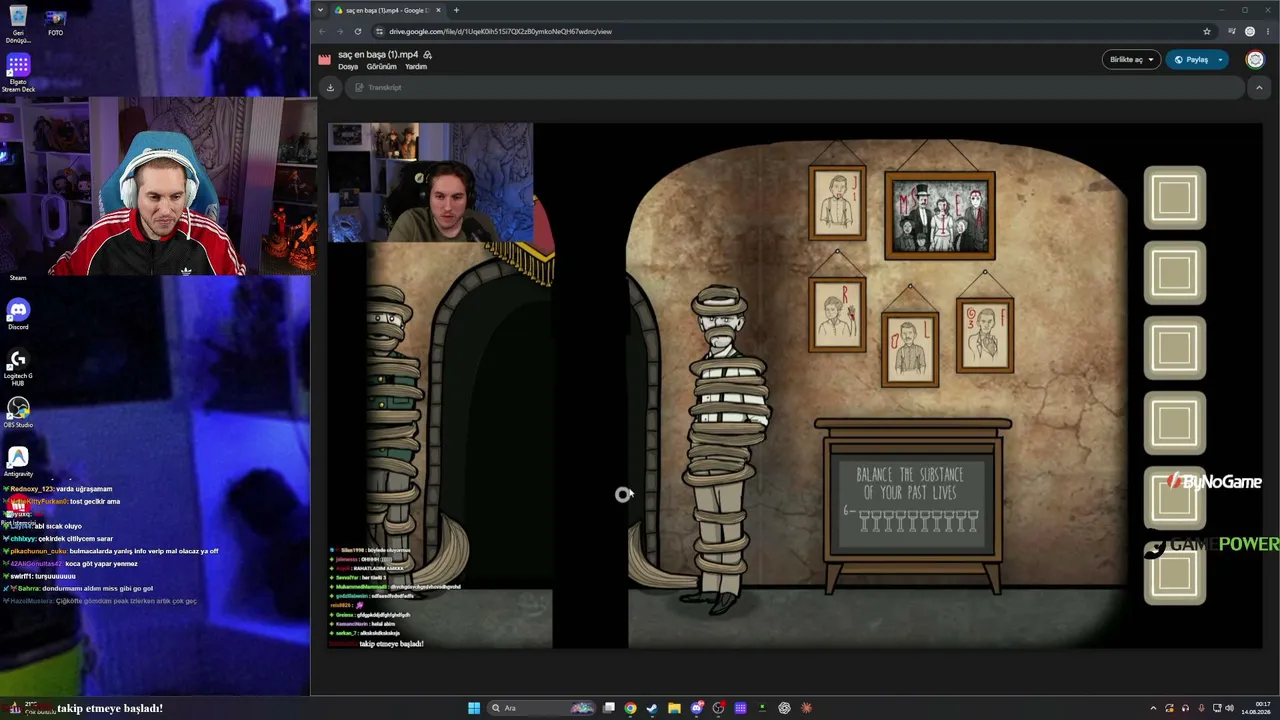This screenshot has width=1280, height=720.
Task: Open Chrome tab search dropdown arrow
Action: [320, 10]
